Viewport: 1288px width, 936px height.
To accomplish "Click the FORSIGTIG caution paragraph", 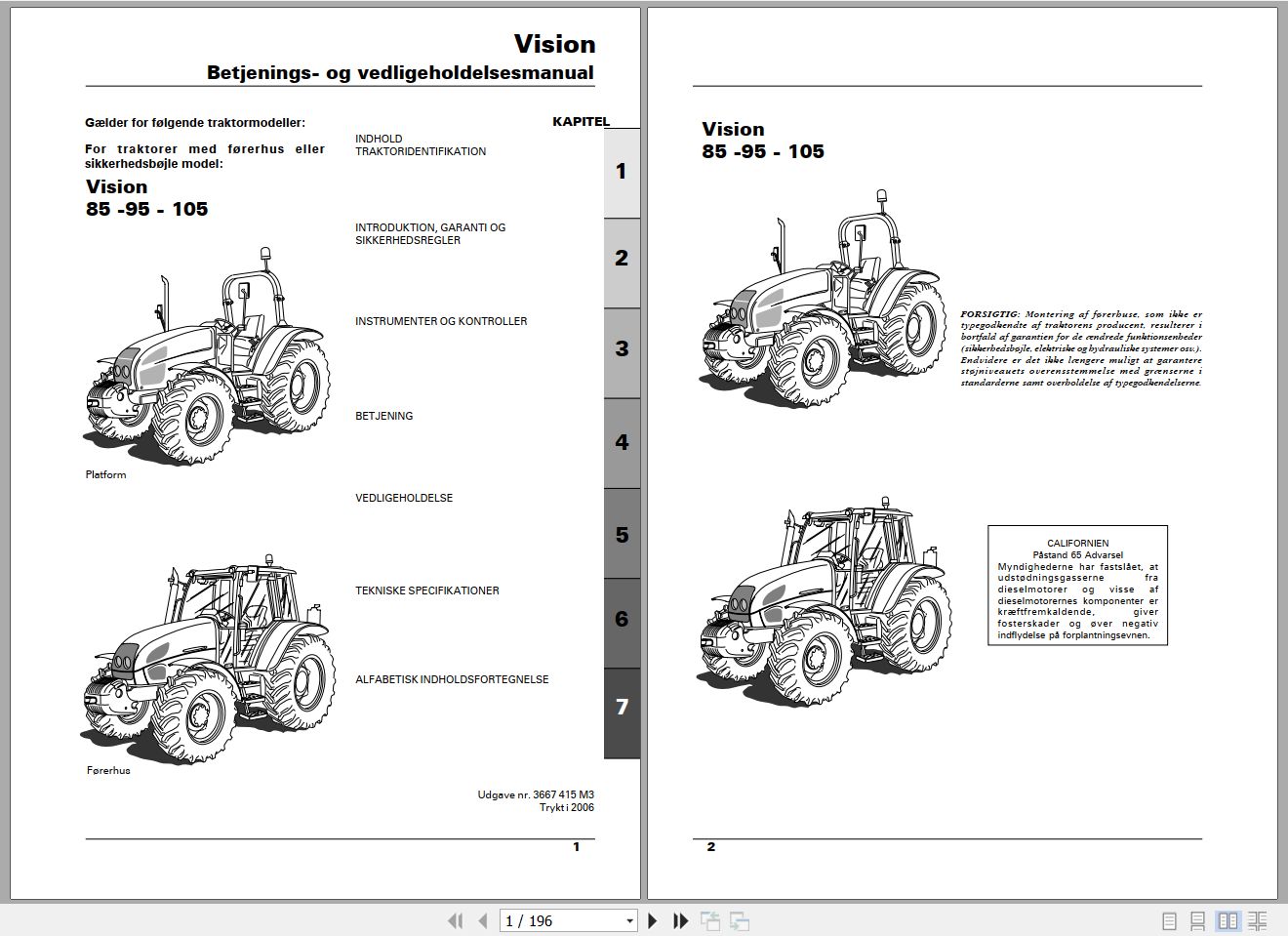I will 1081,348.
